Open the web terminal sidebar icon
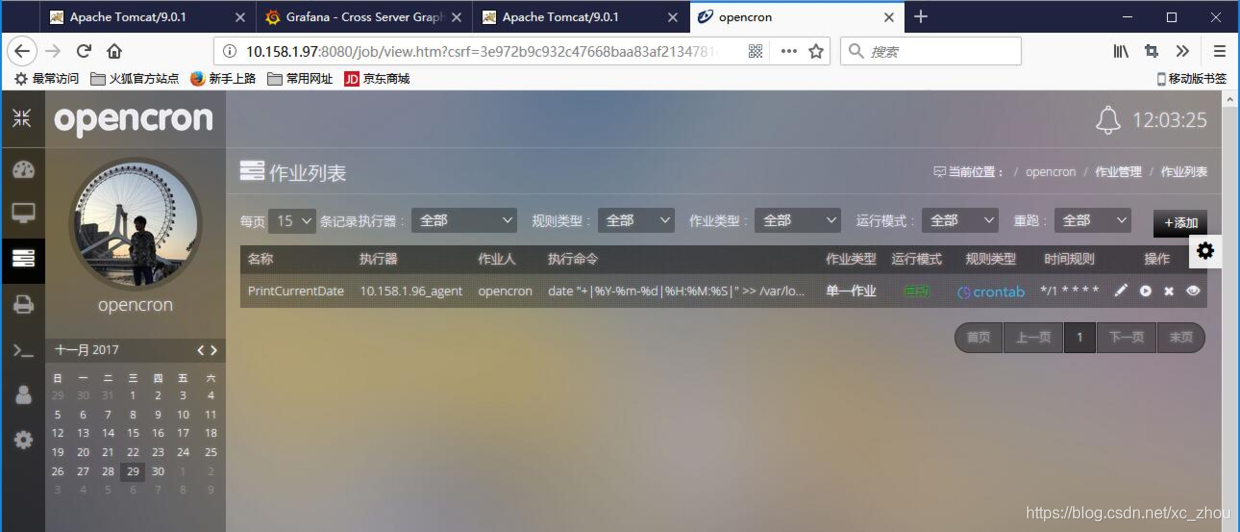Viewport: 1240px width, 532px height. (x=23, y=350)
